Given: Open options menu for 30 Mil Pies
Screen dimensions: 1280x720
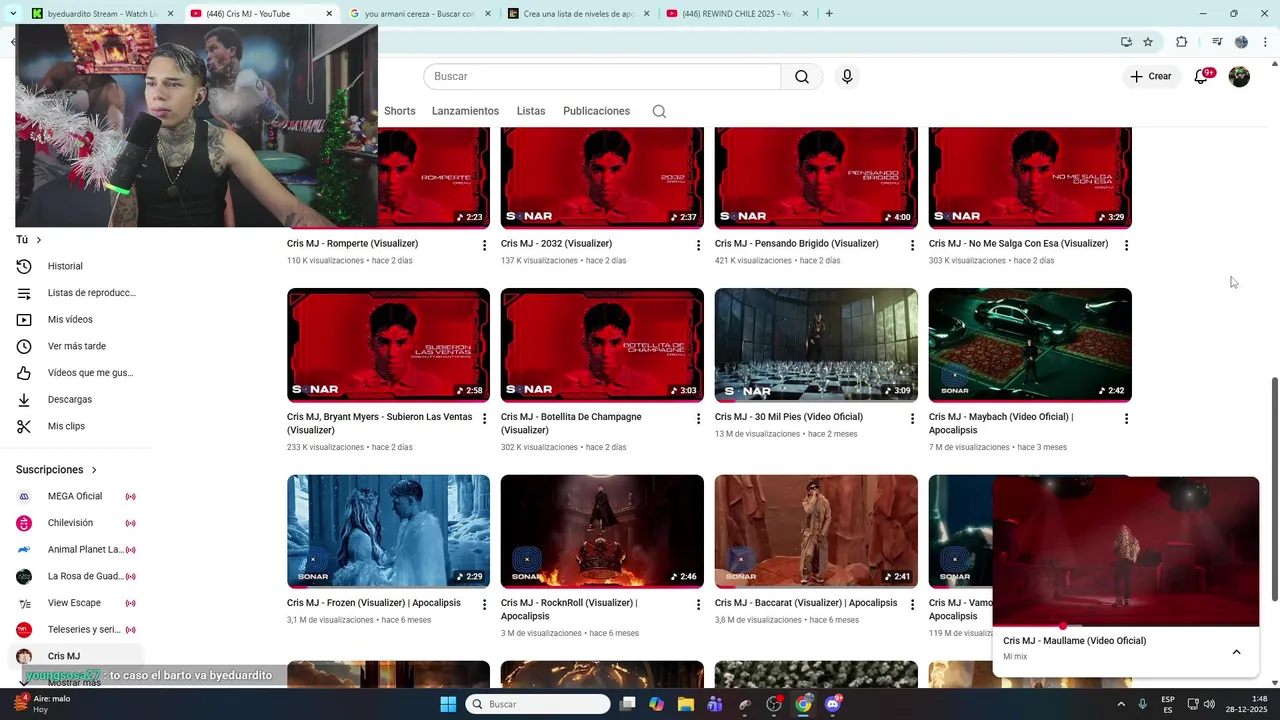Looking at the screenshot, I should coord(912,418).
